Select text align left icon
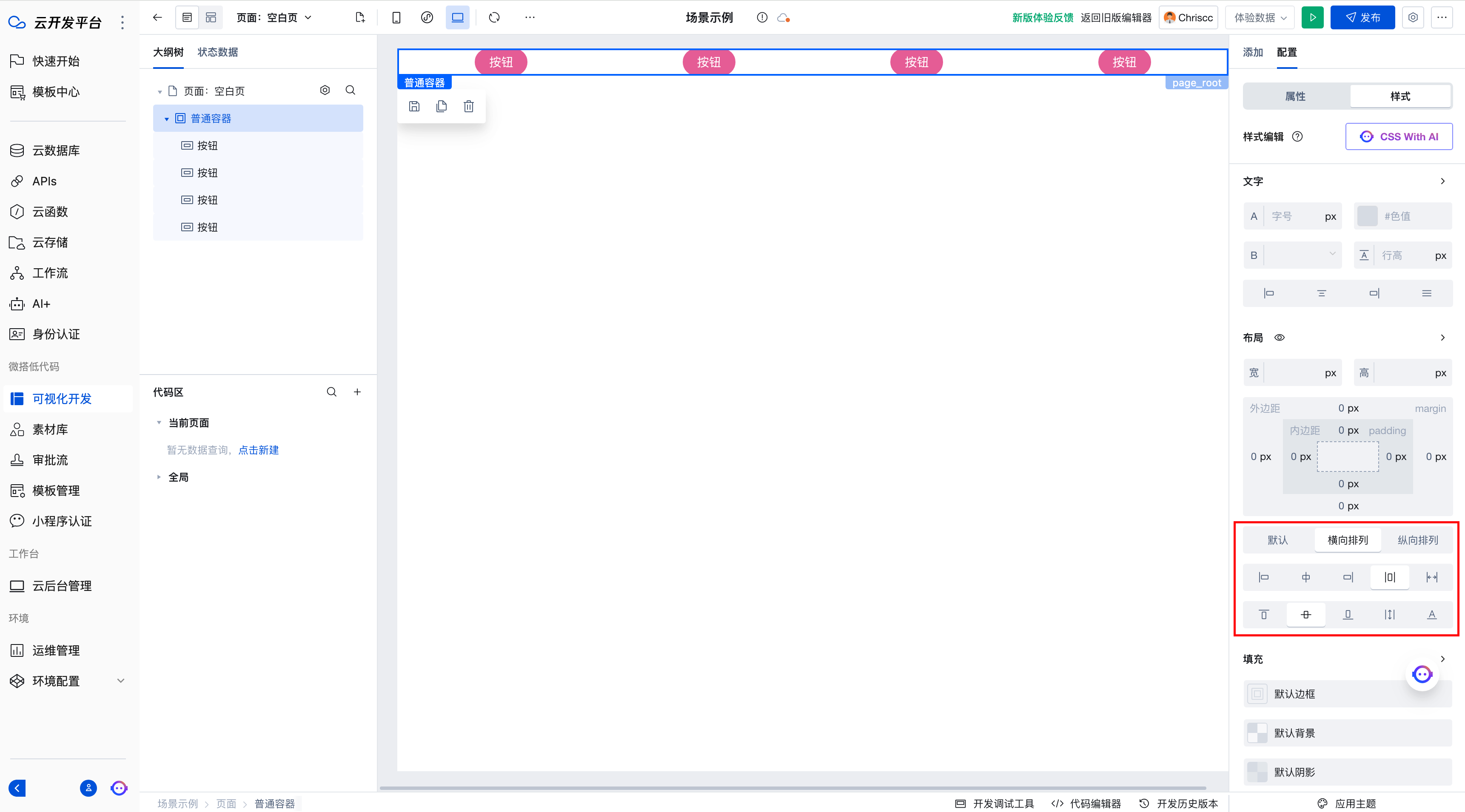 click(x=1269, y=293)
